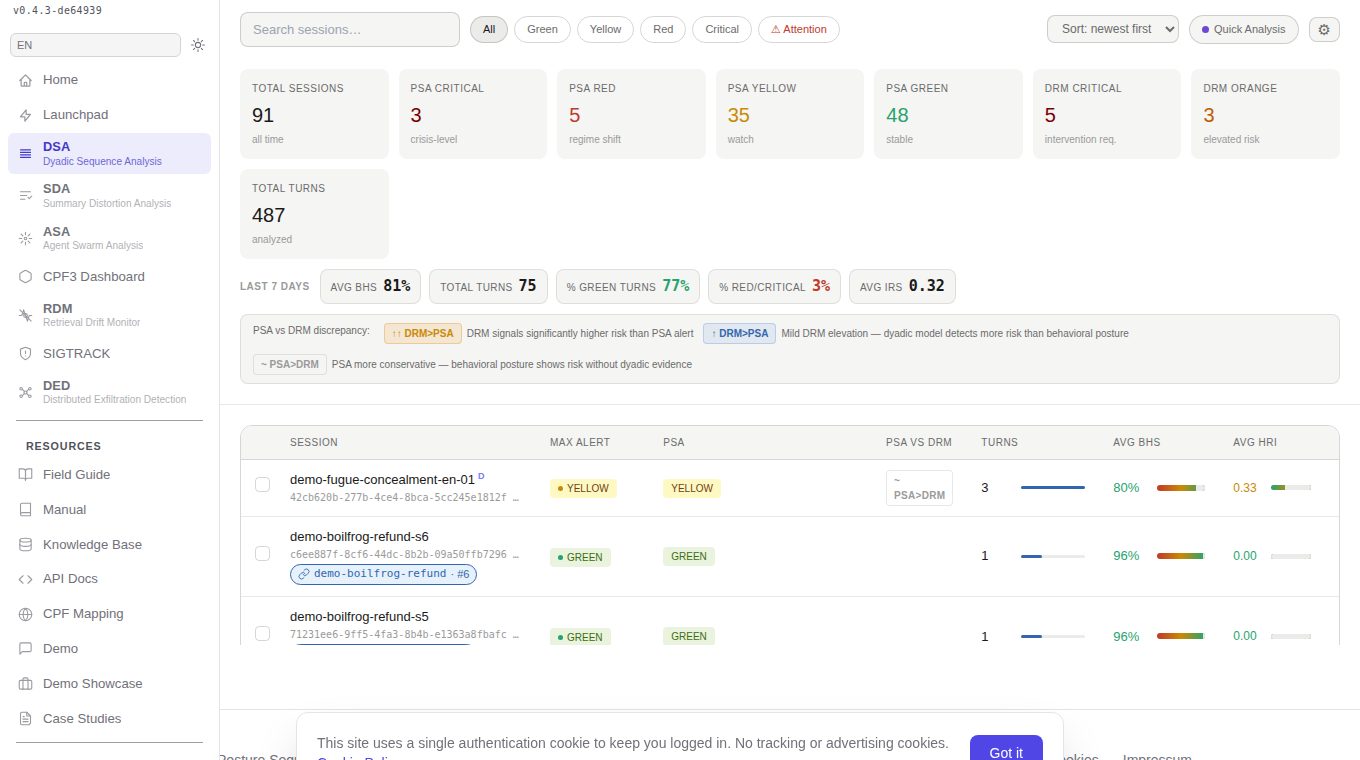Screen dimensions: 1360x760
Task: Click the Quick Analysis button
Action: (x=1244, y=29)
